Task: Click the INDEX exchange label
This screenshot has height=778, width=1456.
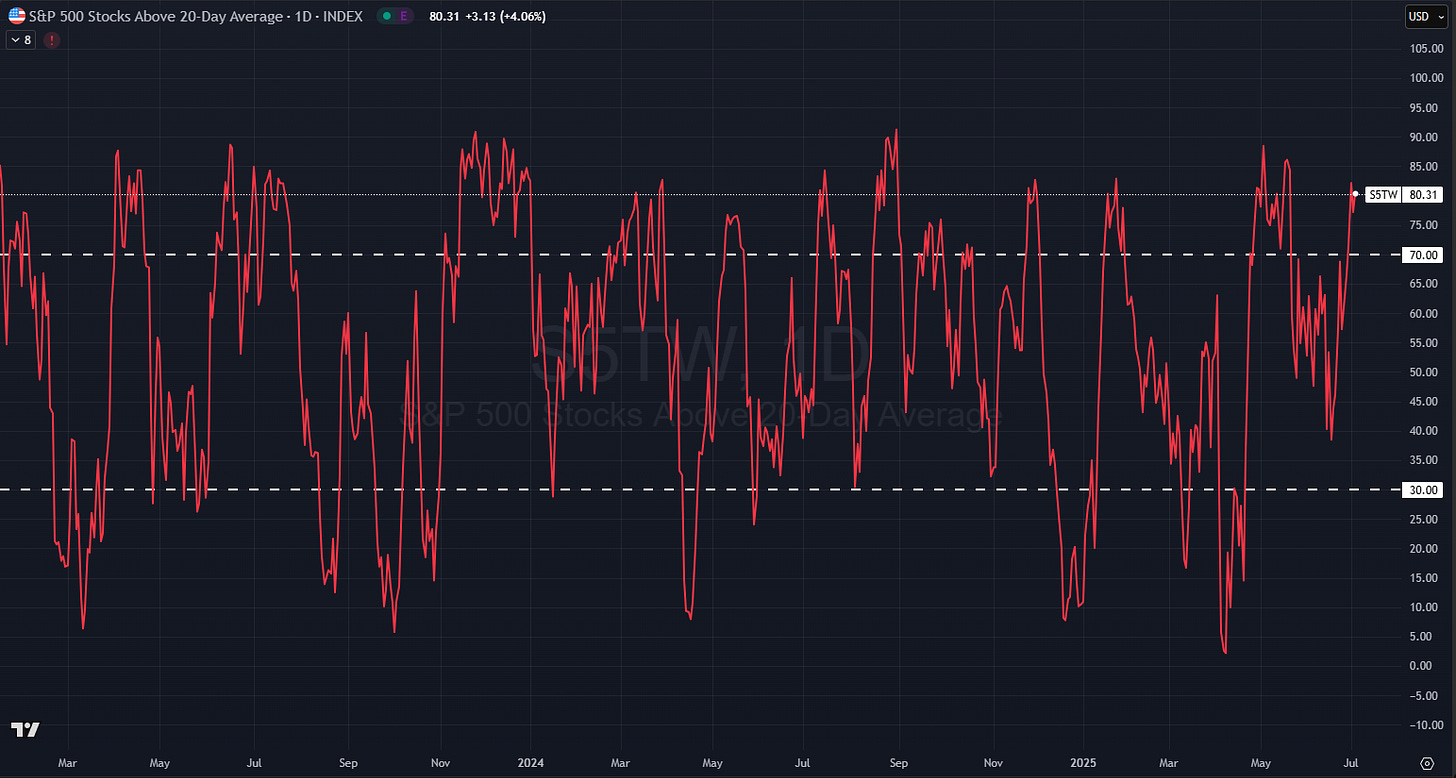Action: pos(342,17)
